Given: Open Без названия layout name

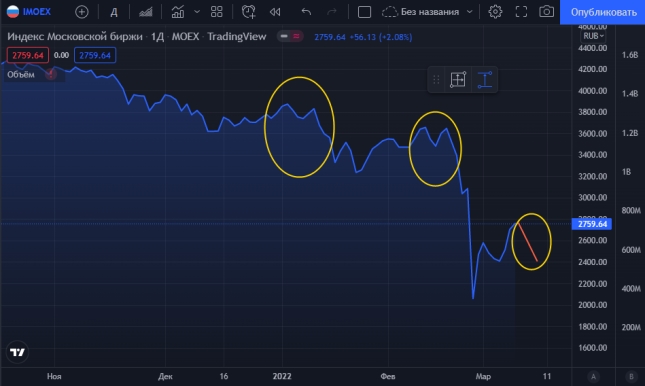Looking at the screenshot, I should click(x=430, y=12).
